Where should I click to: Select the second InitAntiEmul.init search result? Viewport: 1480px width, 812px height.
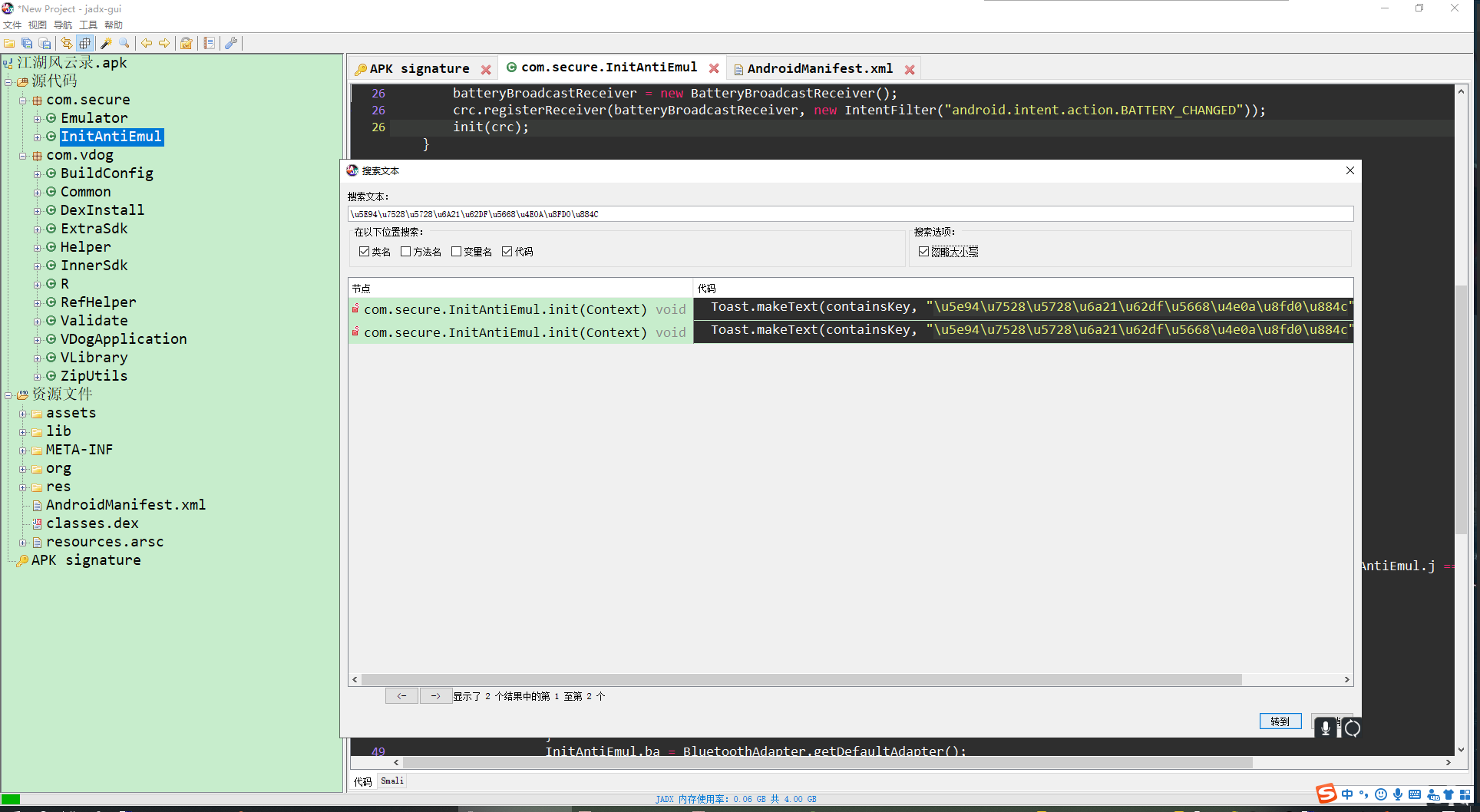point(851,332)
